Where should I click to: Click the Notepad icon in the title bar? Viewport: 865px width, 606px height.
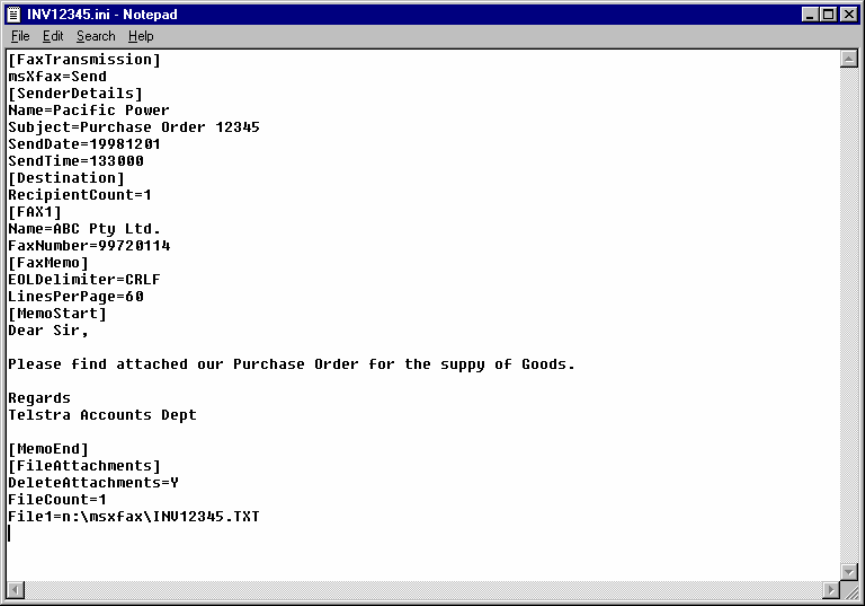click(x=14, y=14)
